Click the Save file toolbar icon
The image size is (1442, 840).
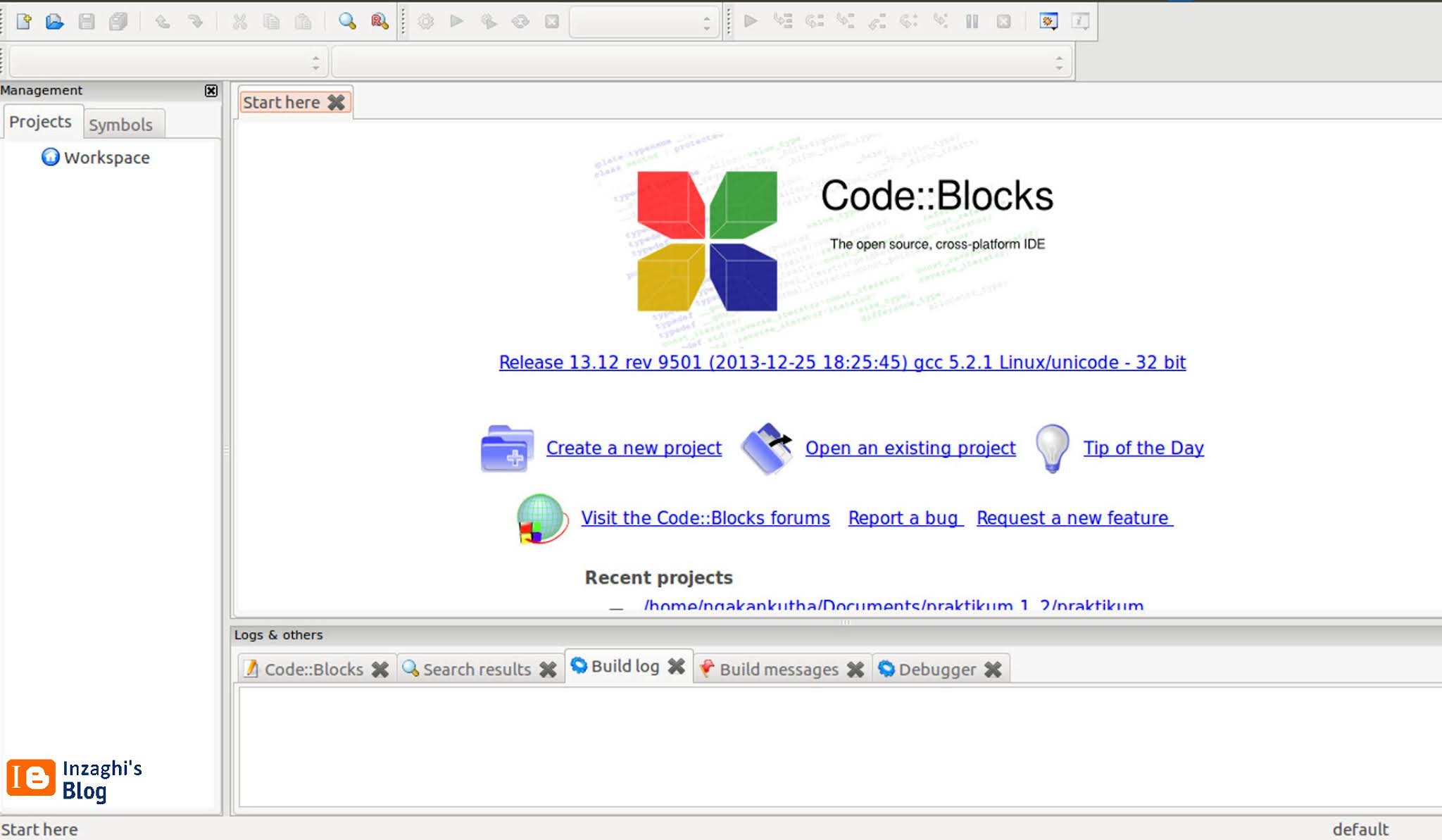point(86,21)
